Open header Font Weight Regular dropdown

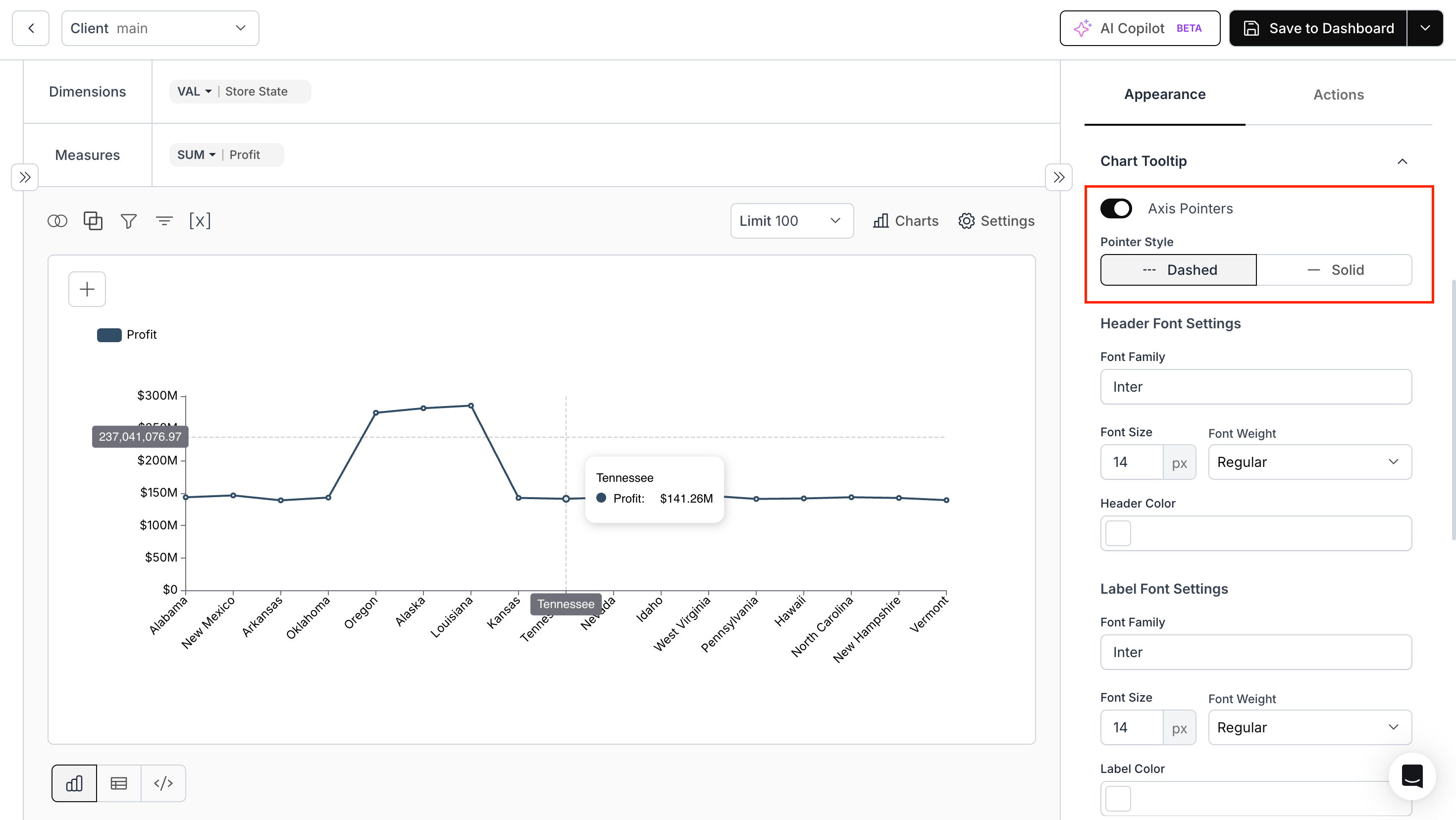(x=1309, y=462)
